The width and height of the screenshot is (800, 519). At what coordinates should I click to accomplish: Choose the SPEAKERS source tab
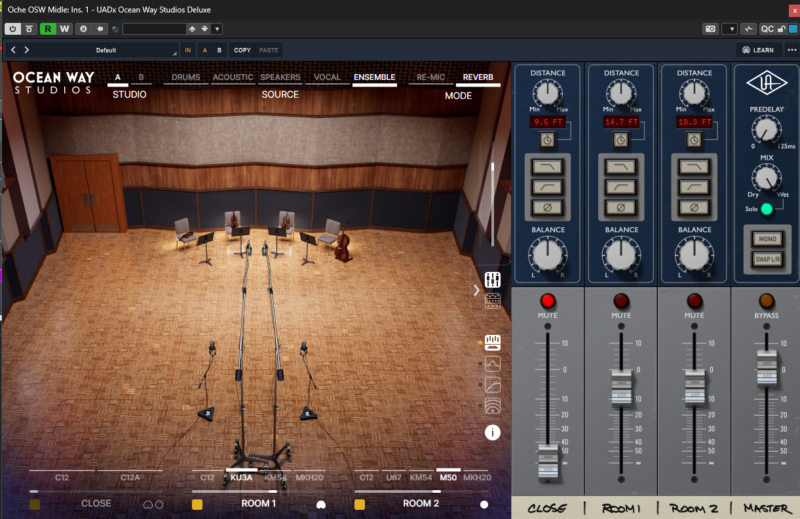tap(280, 78)
